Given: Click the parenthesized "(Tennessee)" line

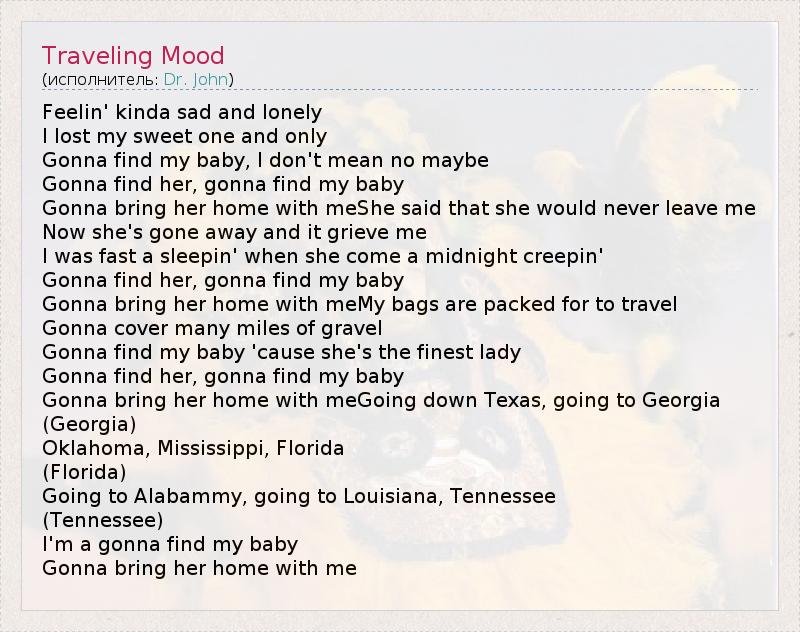Looking at the screenshot, I should (103, 520).
